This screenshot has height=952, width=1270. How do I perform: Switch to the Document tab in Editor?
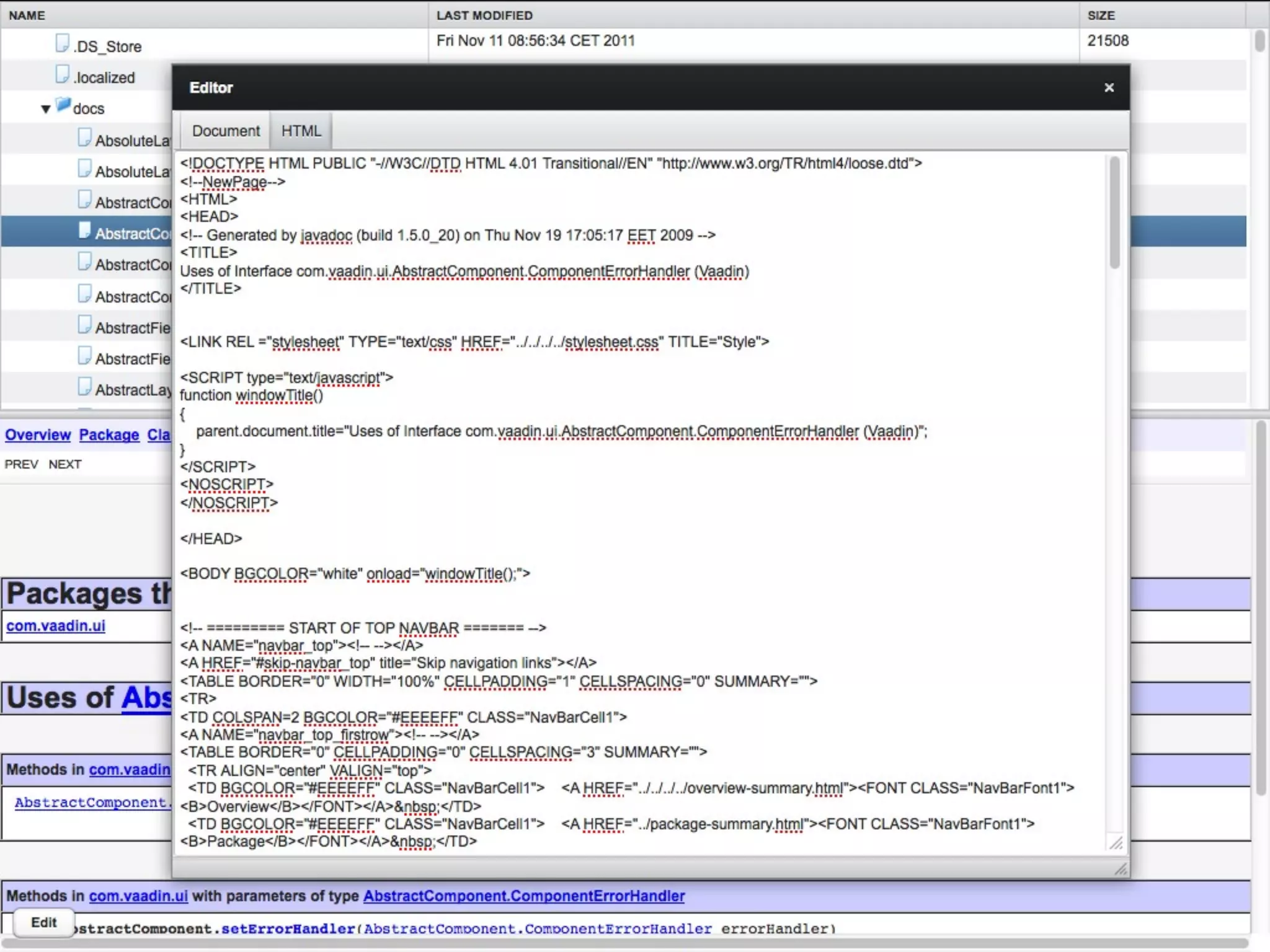[226, 131]
